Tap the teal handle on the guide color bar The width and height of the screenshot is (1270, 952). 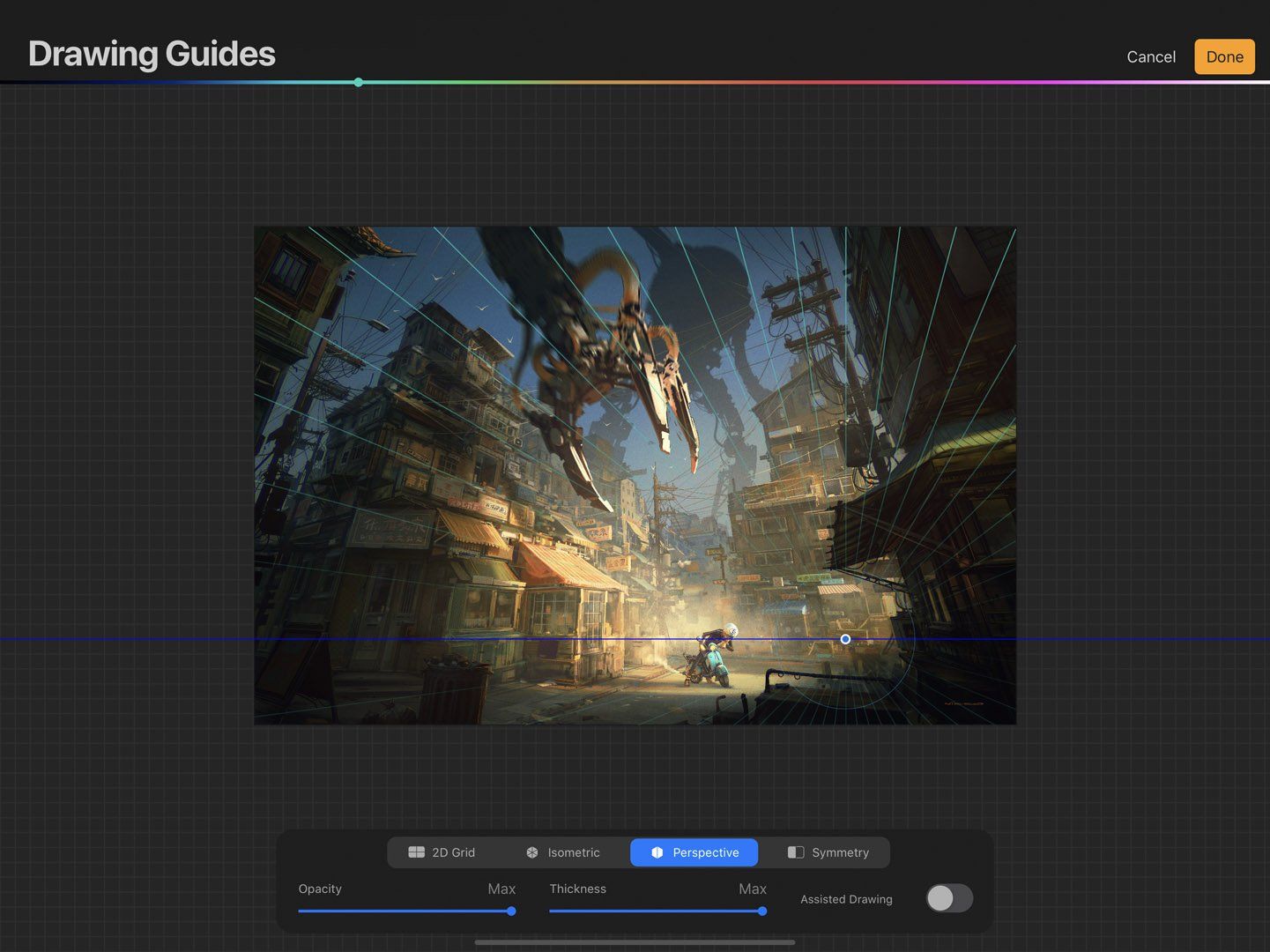pos(359,82)
